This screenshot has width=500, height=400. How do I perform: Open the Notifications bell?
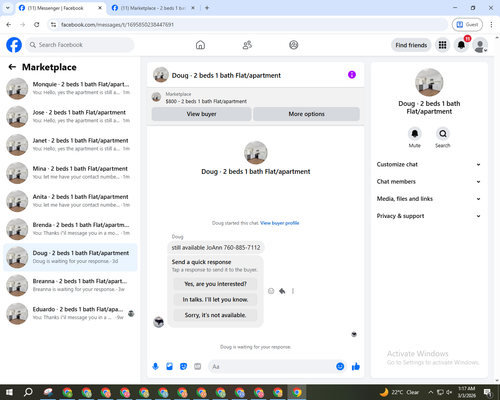pyautogui.click(x=461, y=45)
